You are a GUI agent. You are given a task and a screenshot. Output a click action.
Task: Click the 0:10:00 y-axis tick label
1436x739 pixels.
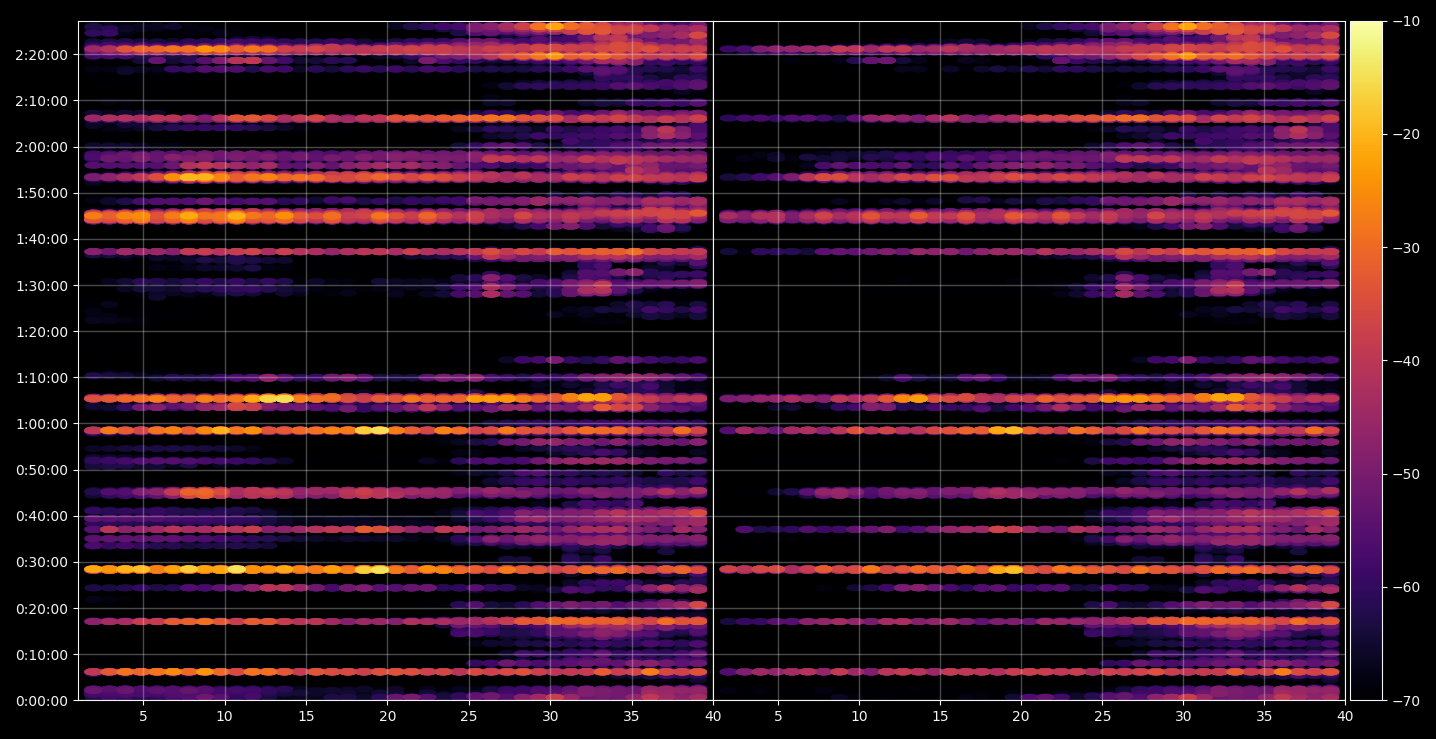(x=41, y=655)
